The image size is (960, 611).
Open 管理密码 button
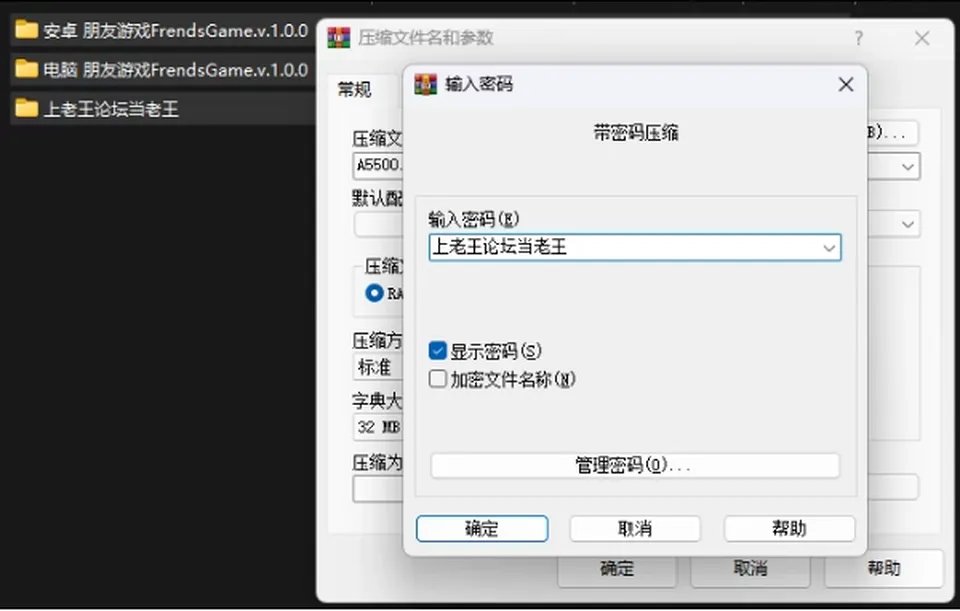click(x=635, y=465)
